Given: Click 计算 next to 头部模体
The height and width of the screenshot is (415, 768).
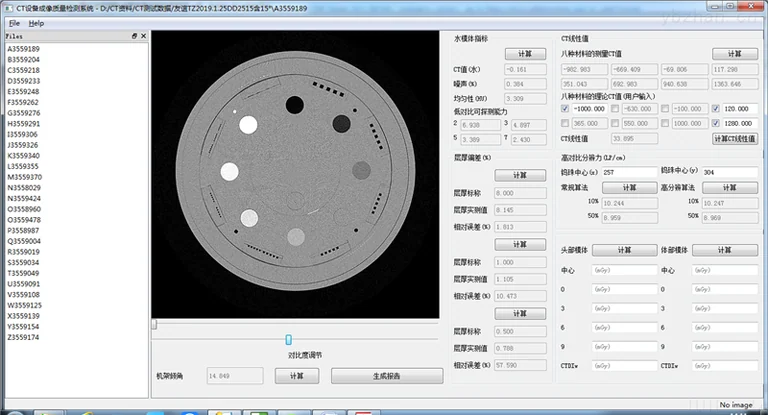Looking at the screenshot, I should 624,250.
